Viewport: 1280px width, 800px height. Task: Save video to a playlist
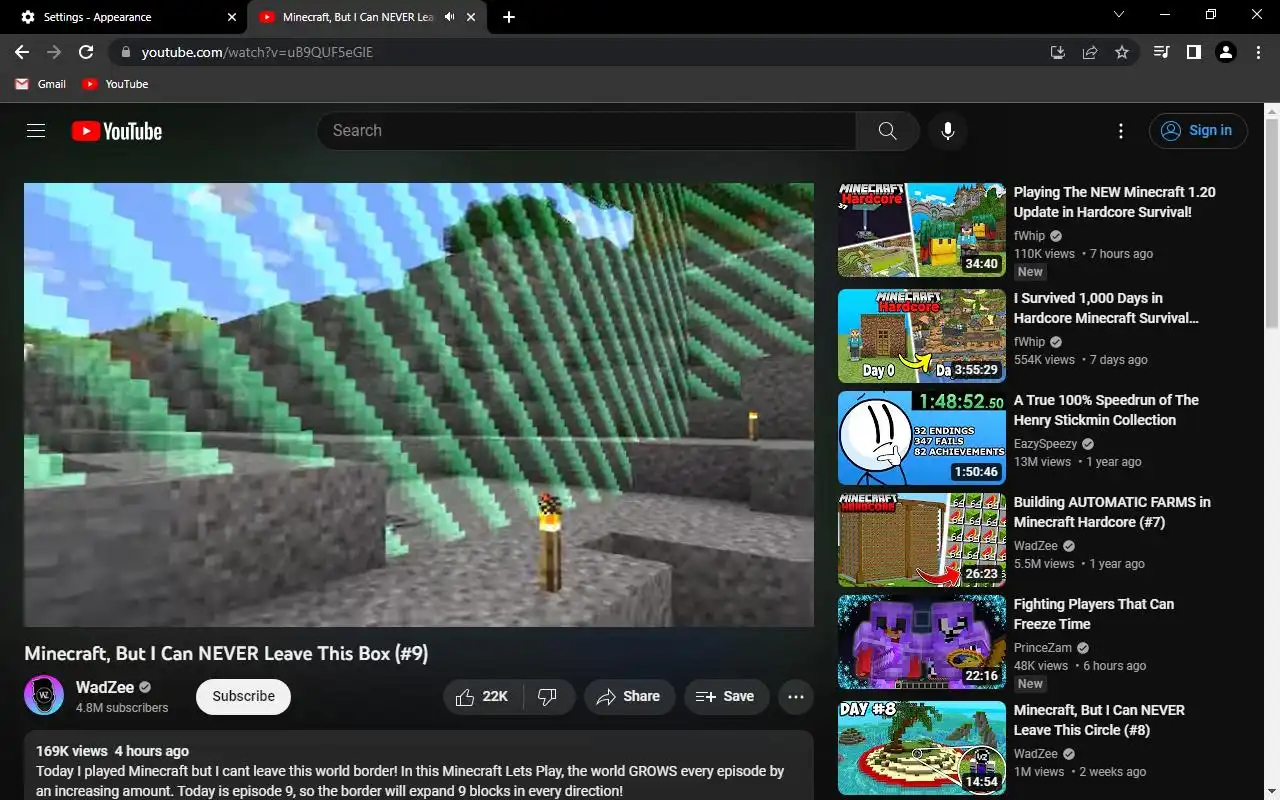tap(726, 697)
